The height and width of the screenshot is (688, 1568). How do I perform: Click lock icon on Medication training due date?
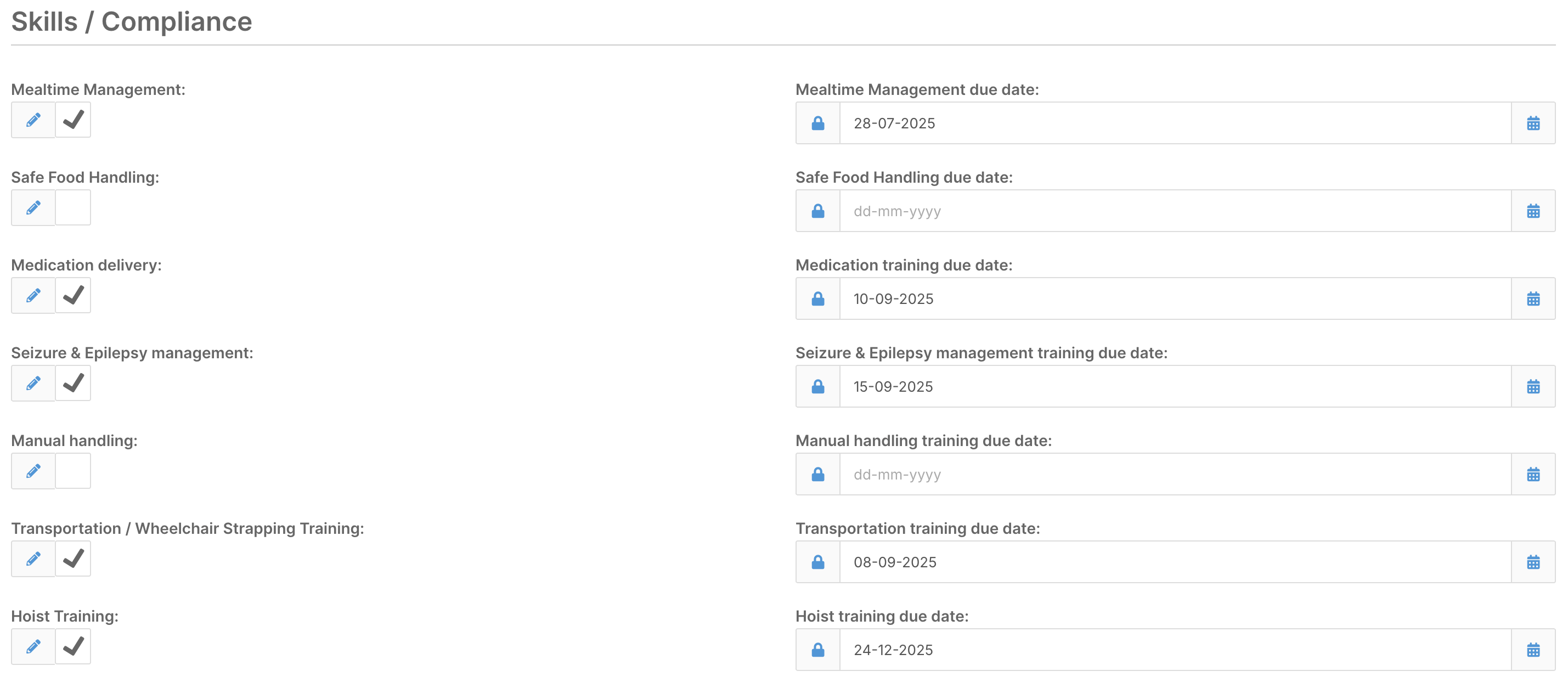click(x=818, y=298)
